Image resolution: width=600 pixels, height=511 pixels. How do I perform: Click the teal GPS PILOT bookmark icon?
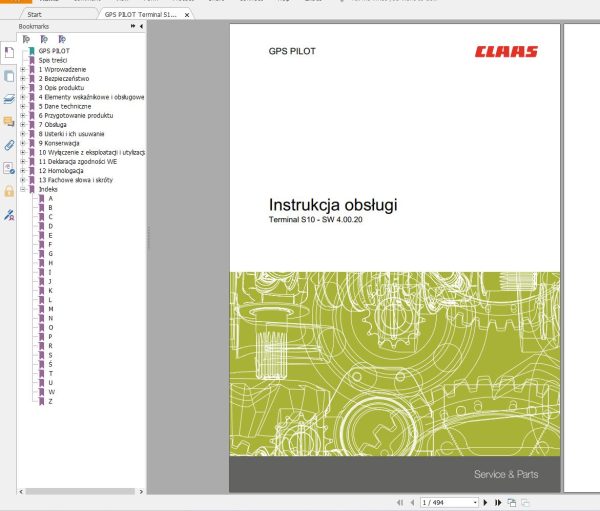pyautogui.click(x=32, y=51)
